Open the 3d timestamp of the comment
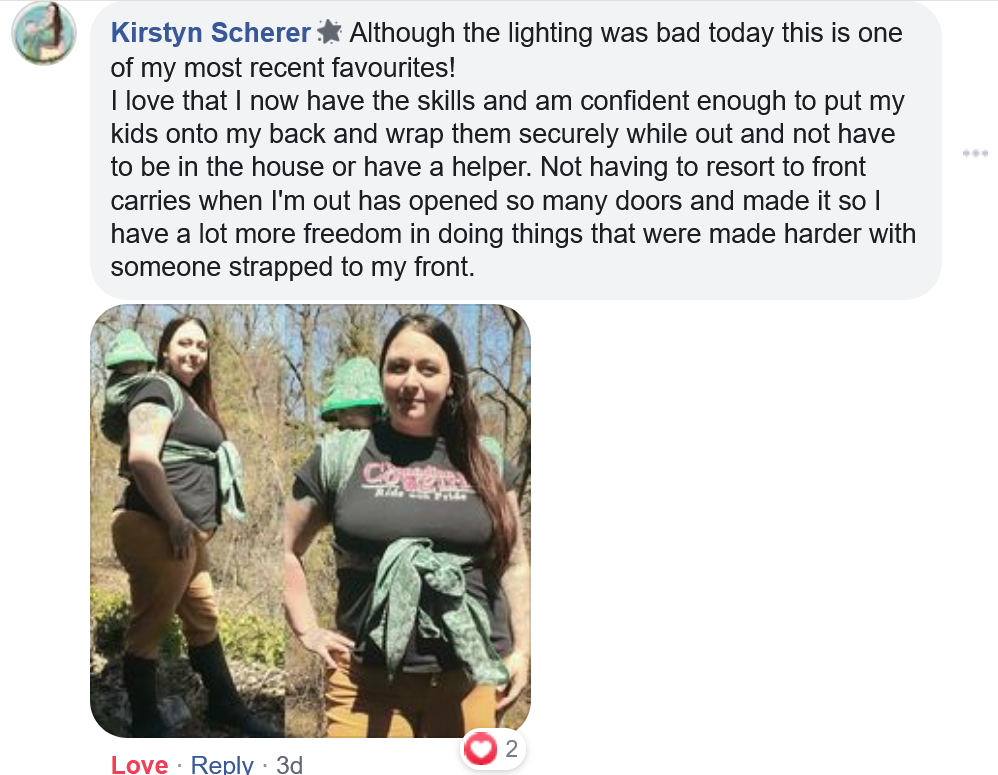This screenshot has height=775, width=998. tap(290, 764)
